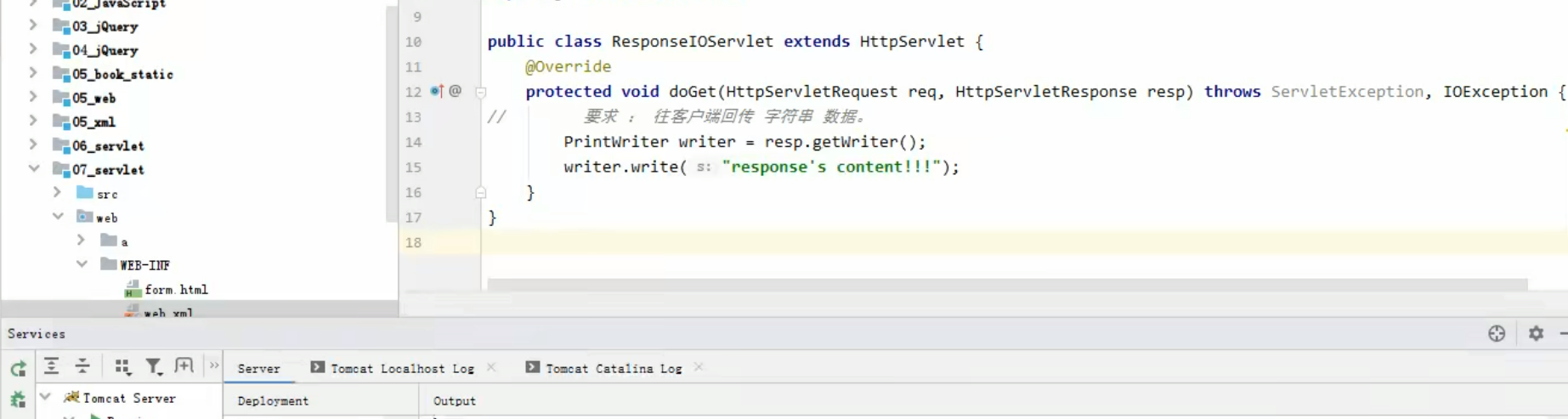Toggle code fold end marker on line 16
The image size is (1568, 419).
pyautogui.click(x=480, y=193)
